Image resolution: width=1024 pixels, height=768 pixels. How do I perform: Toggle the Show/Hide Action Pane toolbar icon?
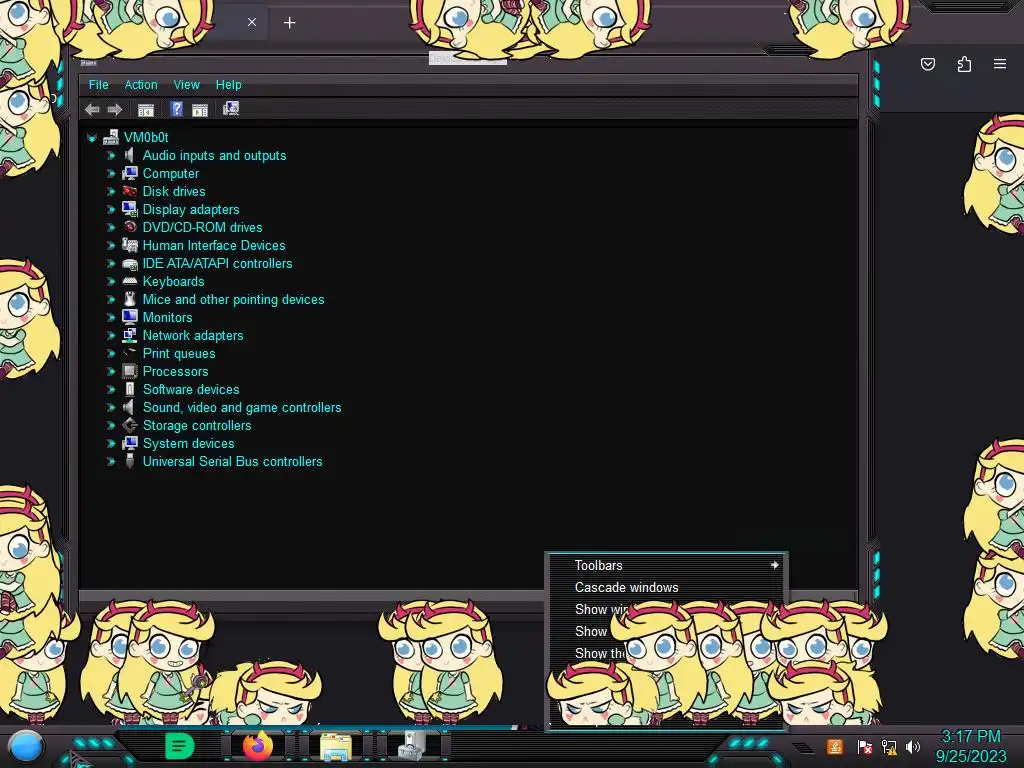pos(200,109)
